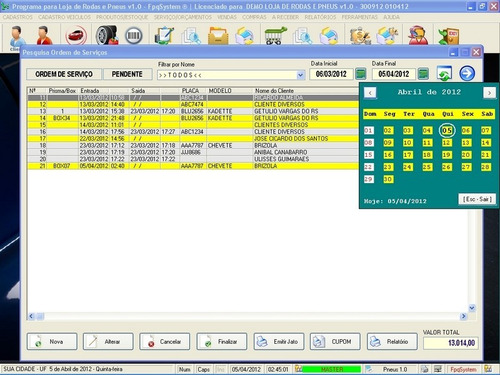Click the Cancelar button
Screen dimensions: 500x375
pyautogui.click(x=165, y=342)
